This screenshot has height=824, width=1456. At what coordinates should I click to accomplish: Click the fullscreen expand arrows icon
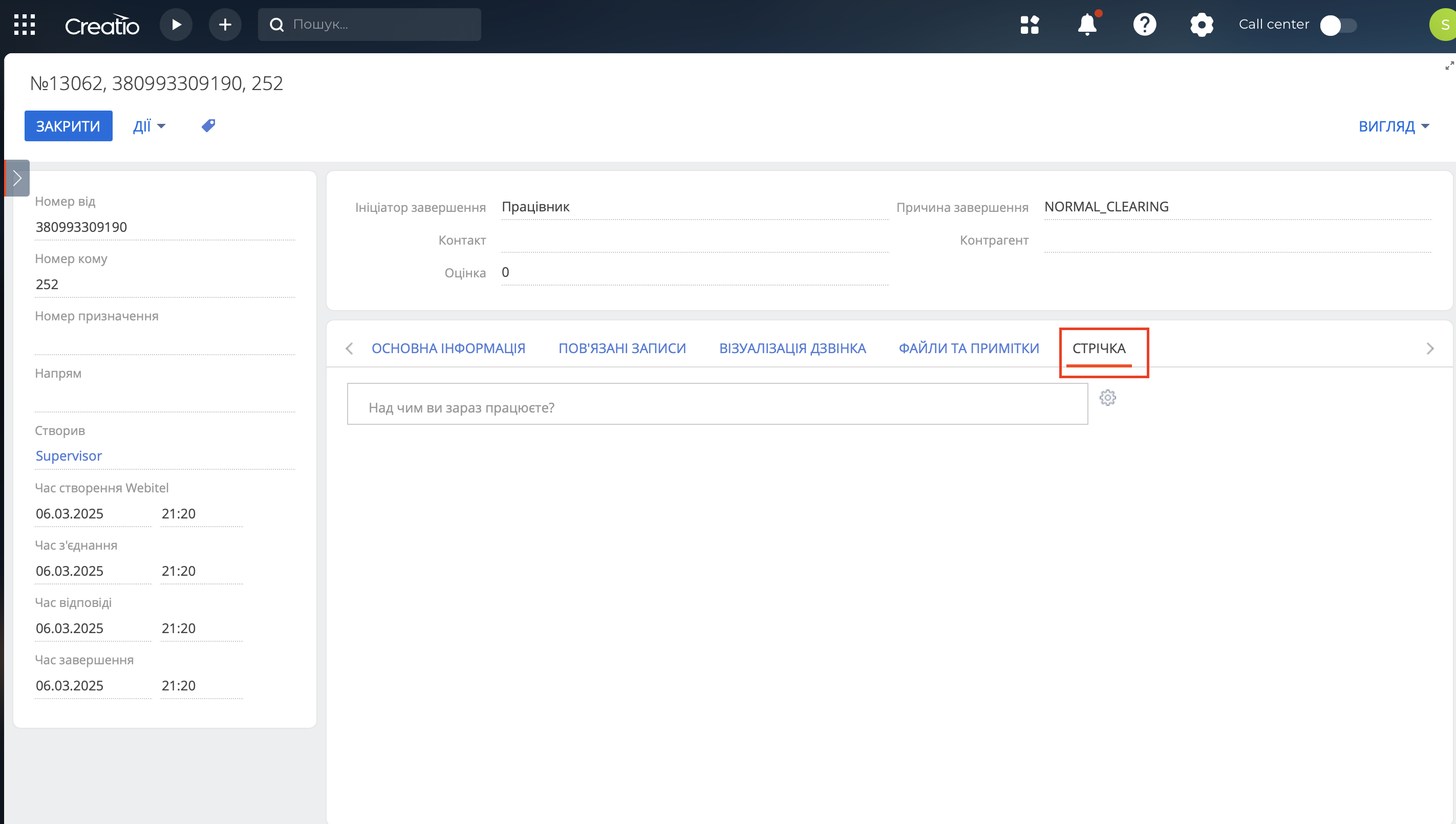click(1449, 66)
